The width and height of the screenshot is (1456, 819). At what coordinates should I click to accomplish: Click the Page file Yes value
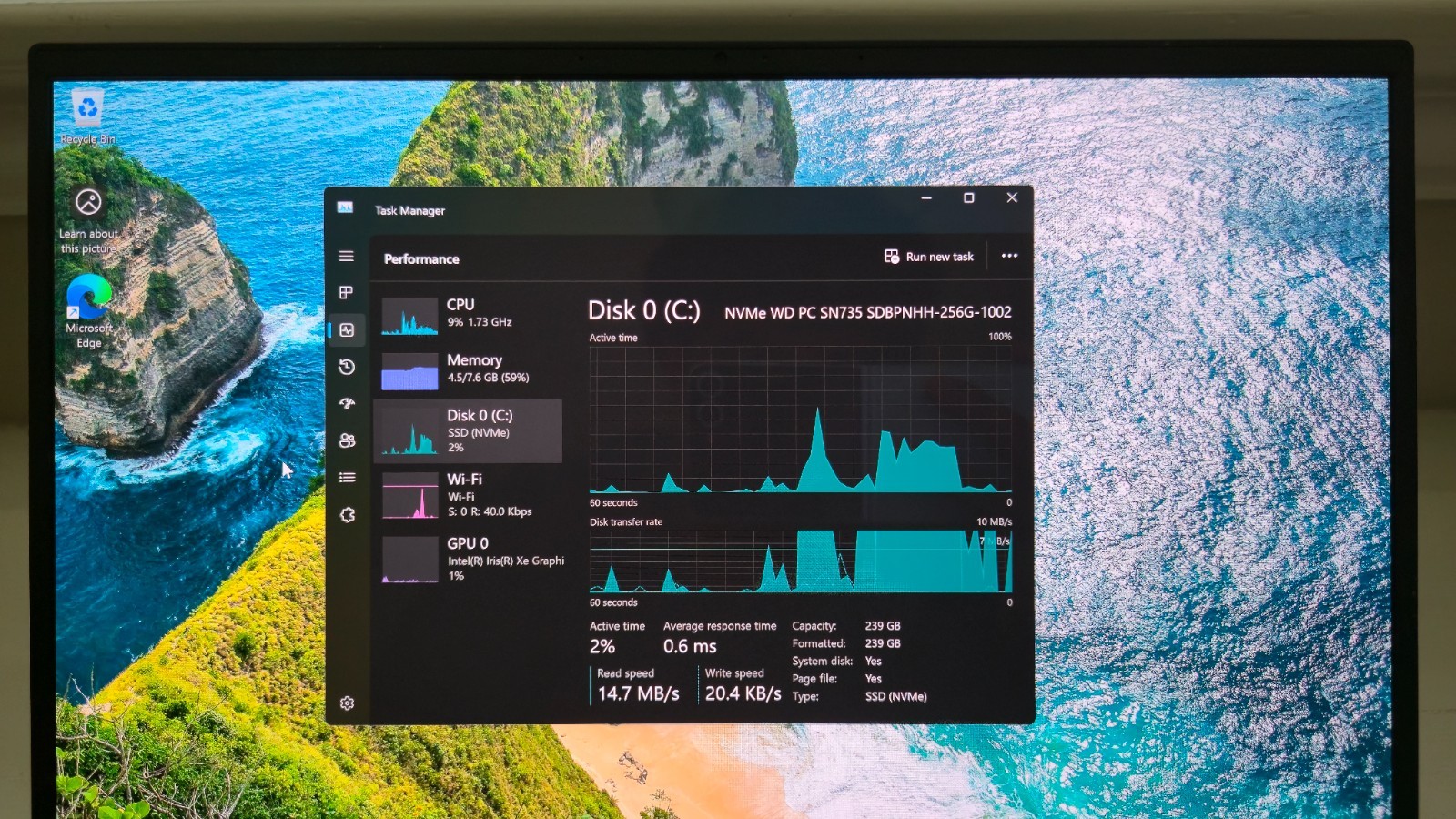[x=874, y=679]
